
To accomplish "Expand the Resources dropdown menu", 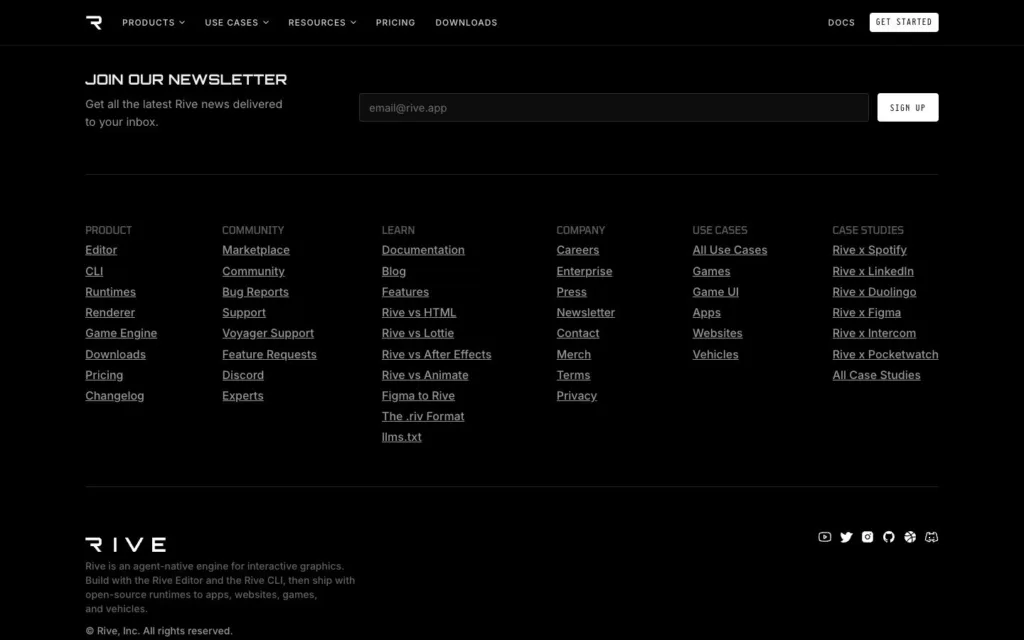I will pos(322,22).
